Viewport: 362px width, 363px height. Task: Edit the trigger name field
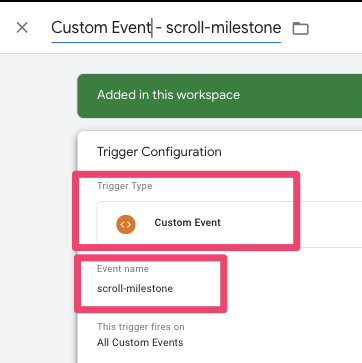coord(166,28)
